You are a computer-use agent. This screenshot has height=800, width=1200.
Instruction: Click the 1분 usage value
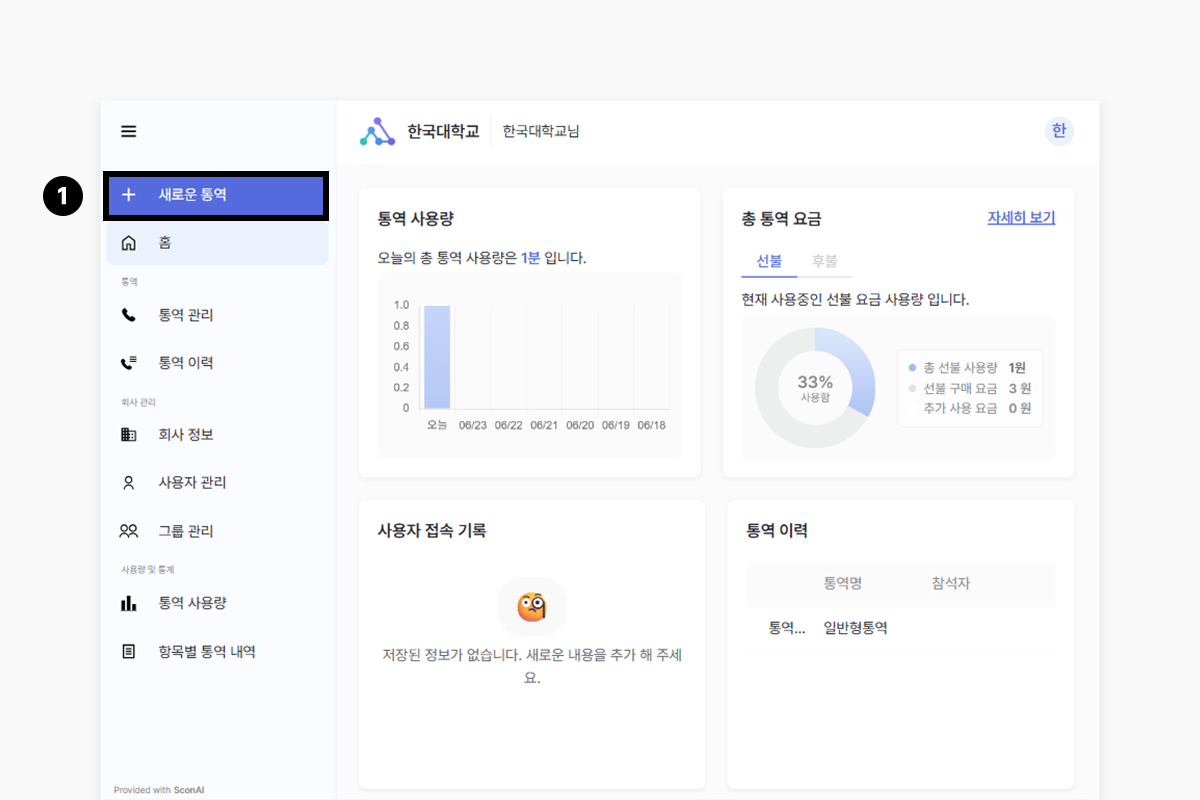pos(530,258)
